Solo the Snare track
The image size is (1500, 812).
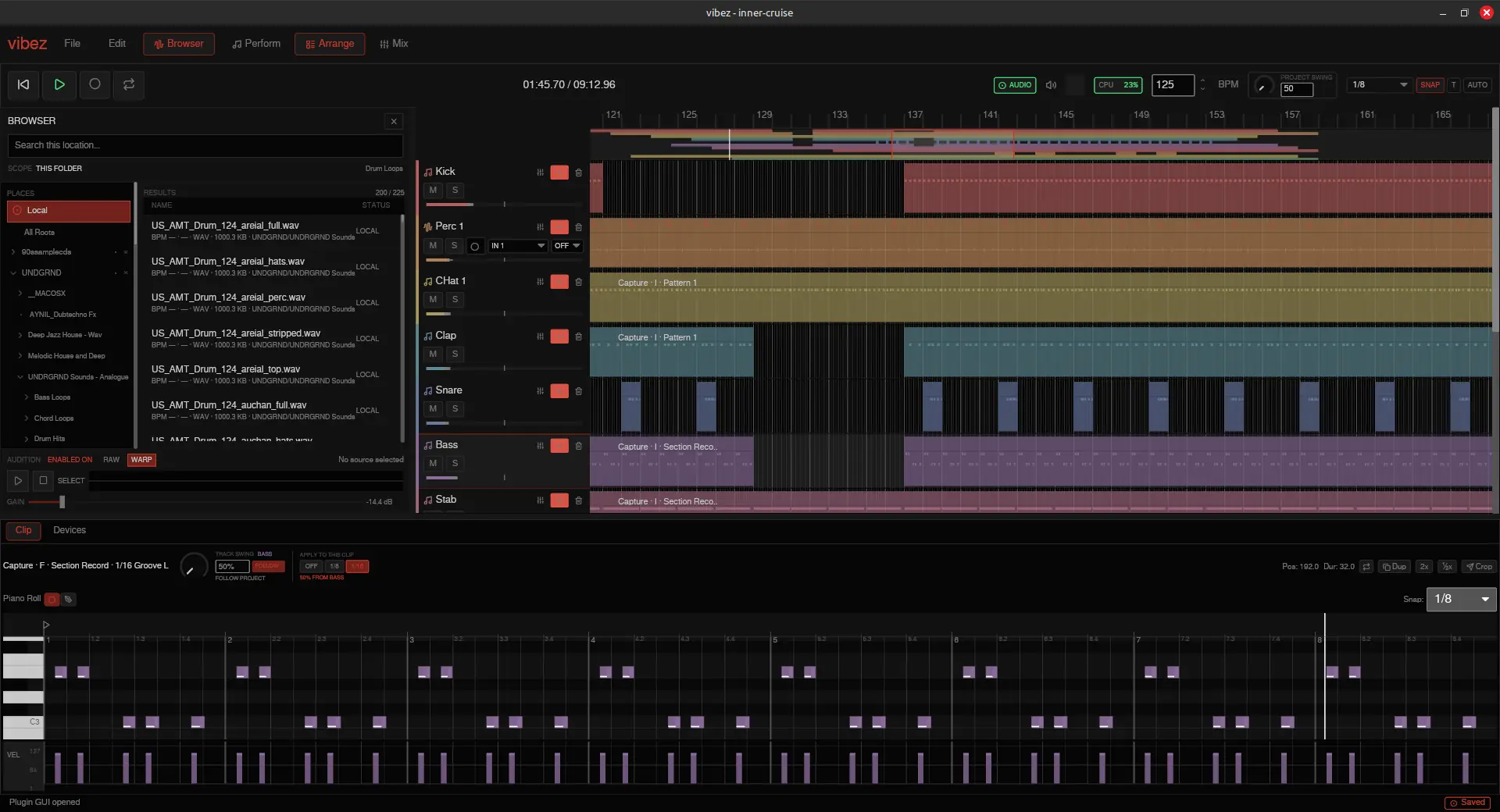tap(455, 409)
